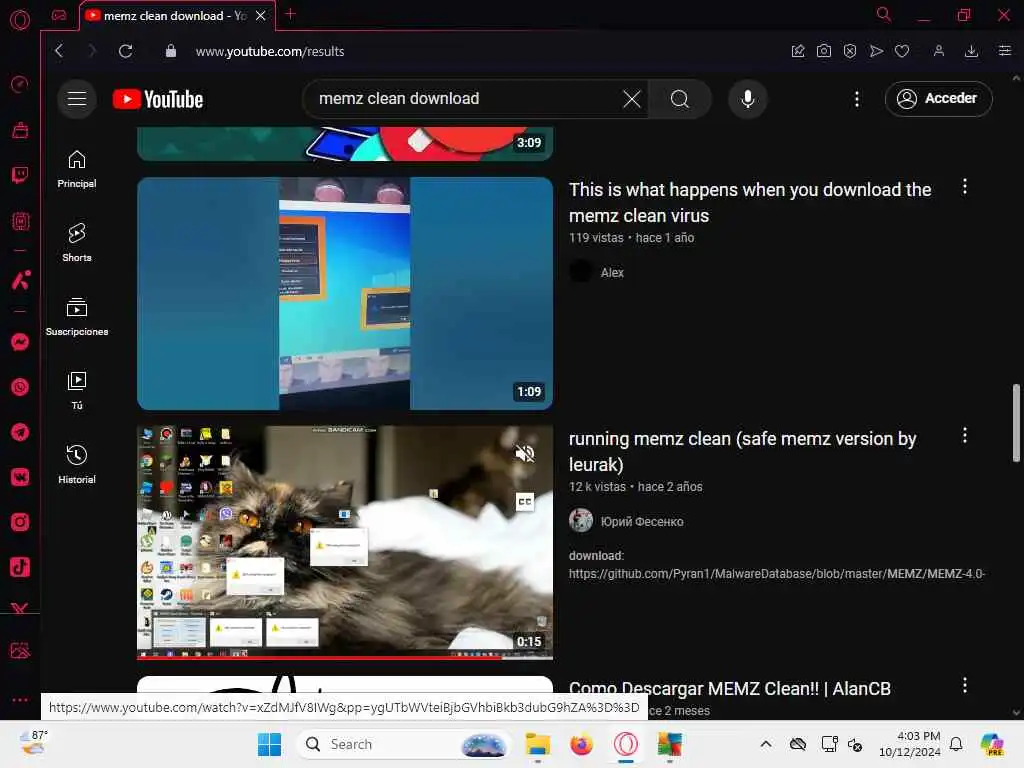
Task: Add page to bookmarks heart icon
Action: point(902,51)
